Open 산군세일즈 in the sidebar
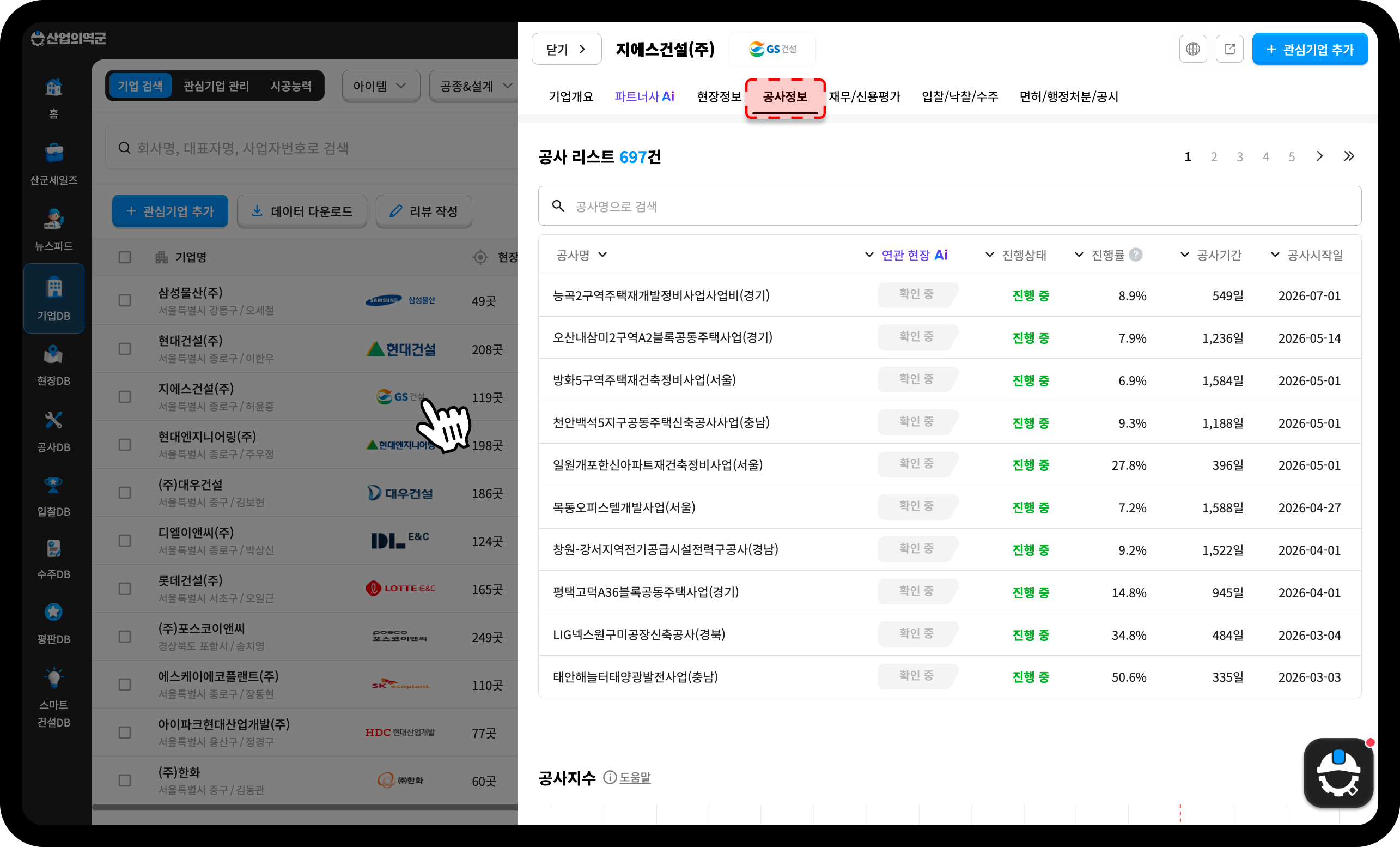1400x847 pixels. click(x=53, y=153)
